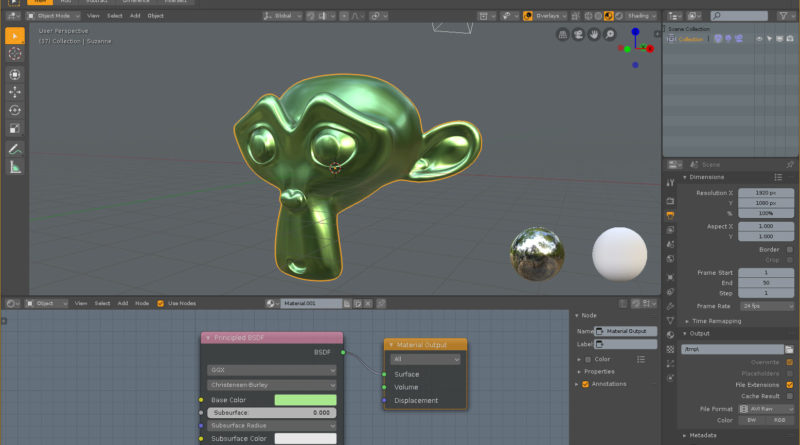Select the Measure ruler tool
Image resolution: width=800 pixels, height=445 pixels.
[15, 167]
